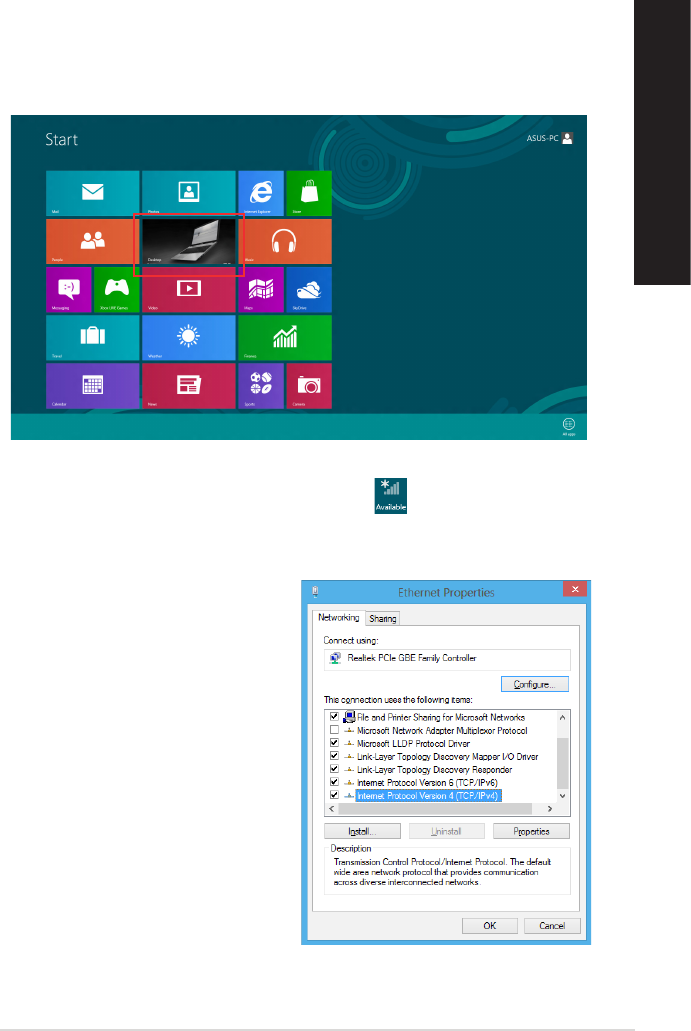This screenshot has height=1031, width=691.
Task: Click the Configure... button
Action: (x=535, y=684)
